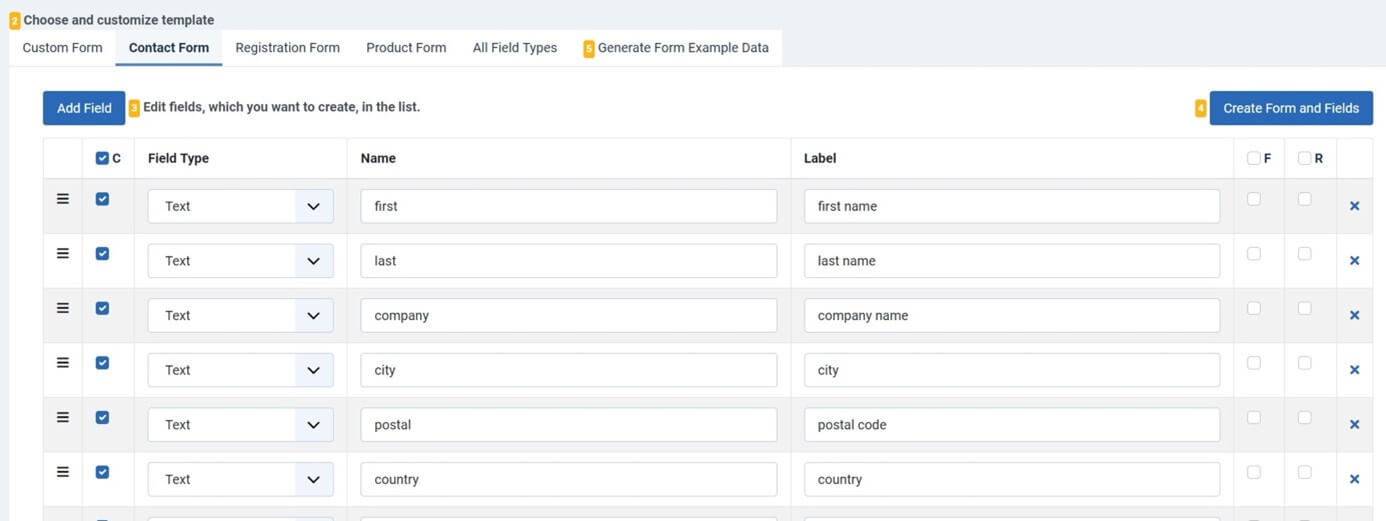Toggle the header C select-all checkbox

click(x=102, y=158)
